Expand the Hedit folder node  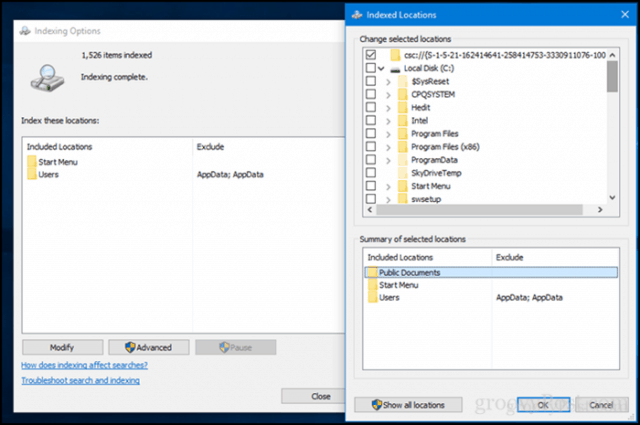(389, 108)
